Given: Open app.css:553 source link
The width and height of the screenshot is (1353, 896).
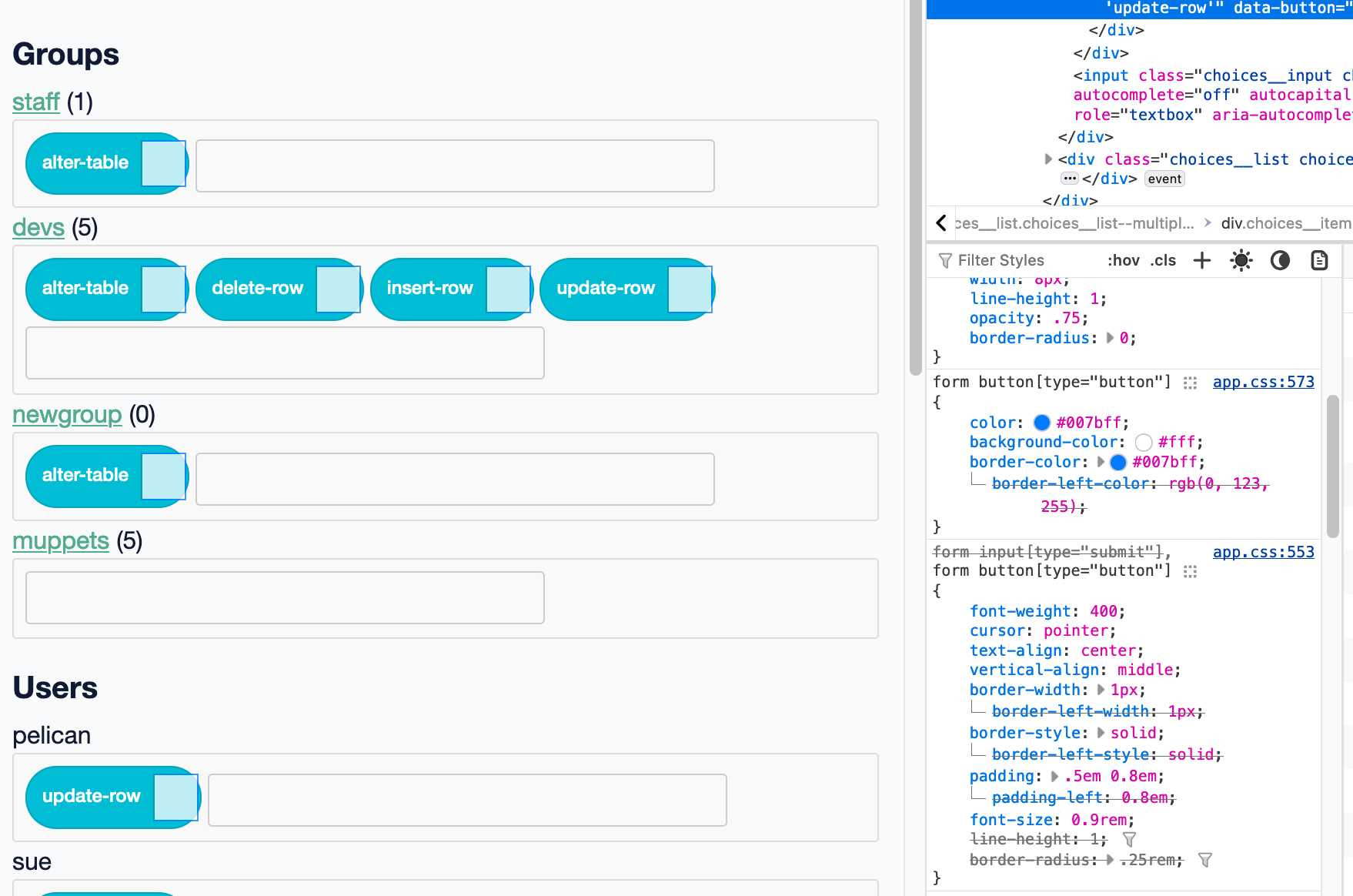Looking at the screenshot, I should tap(1263, 552).
